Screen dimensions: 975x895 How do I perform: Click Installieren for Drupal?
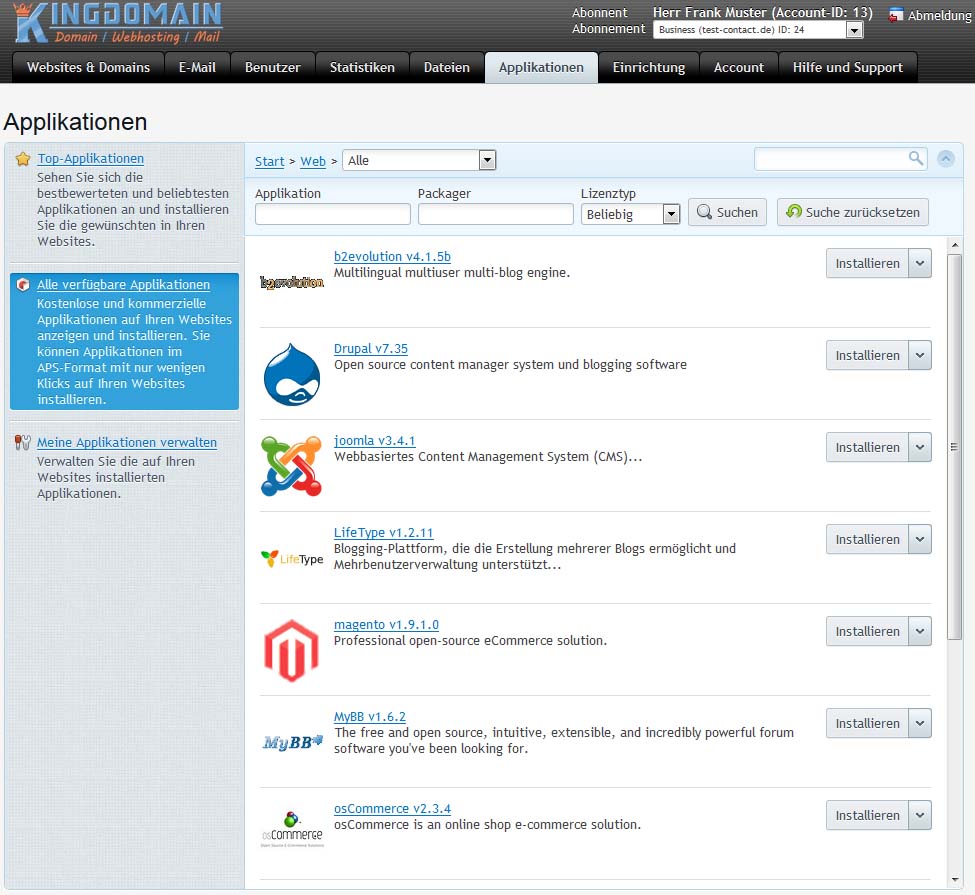coord(867,355)
